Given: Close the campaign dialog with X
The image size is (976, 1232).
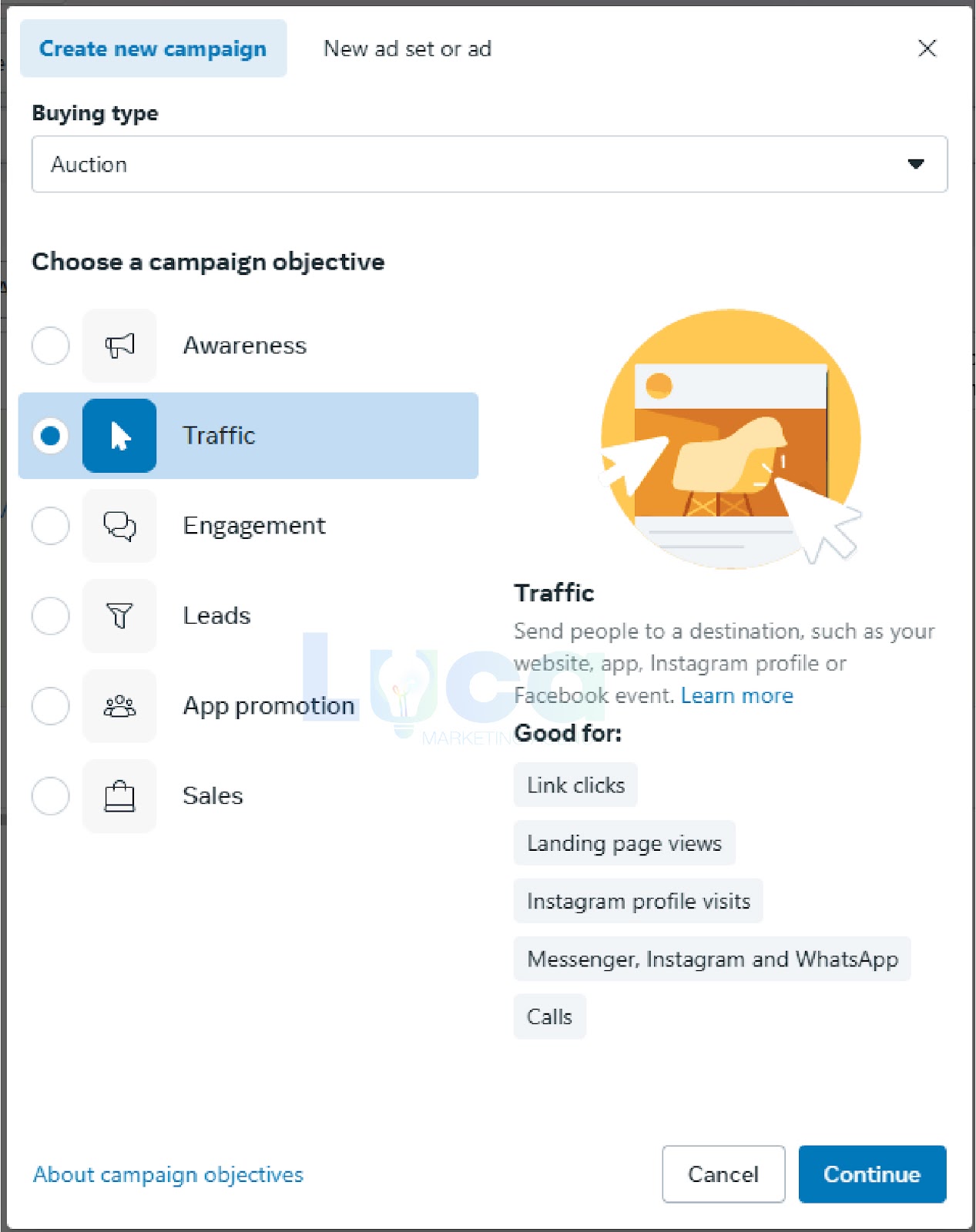Looking at the screenshot, I should tap(927, 49).
